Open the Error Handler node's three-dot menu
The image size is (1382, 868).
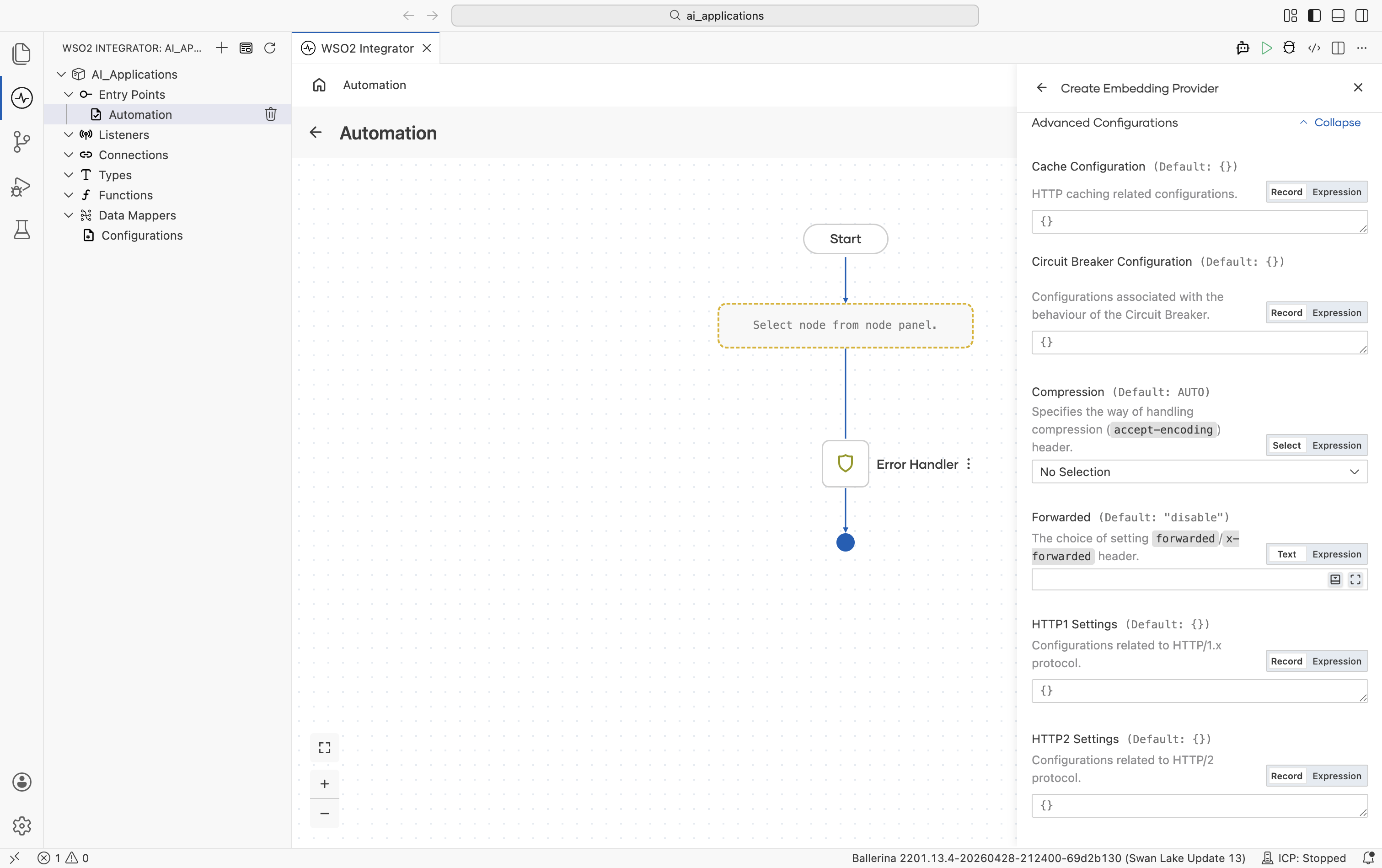coord(969,464)
